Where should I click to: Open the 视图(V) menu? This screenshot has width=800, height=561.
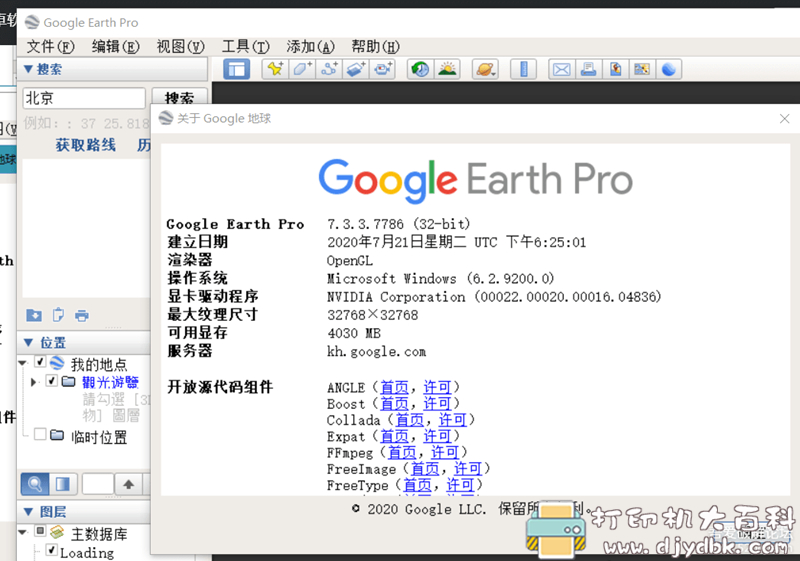181,47
